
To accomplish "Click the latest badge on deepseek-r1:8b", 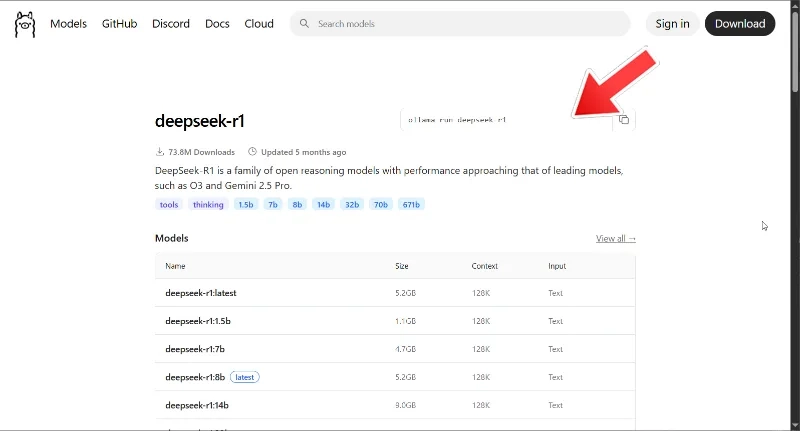I will 244,377.
